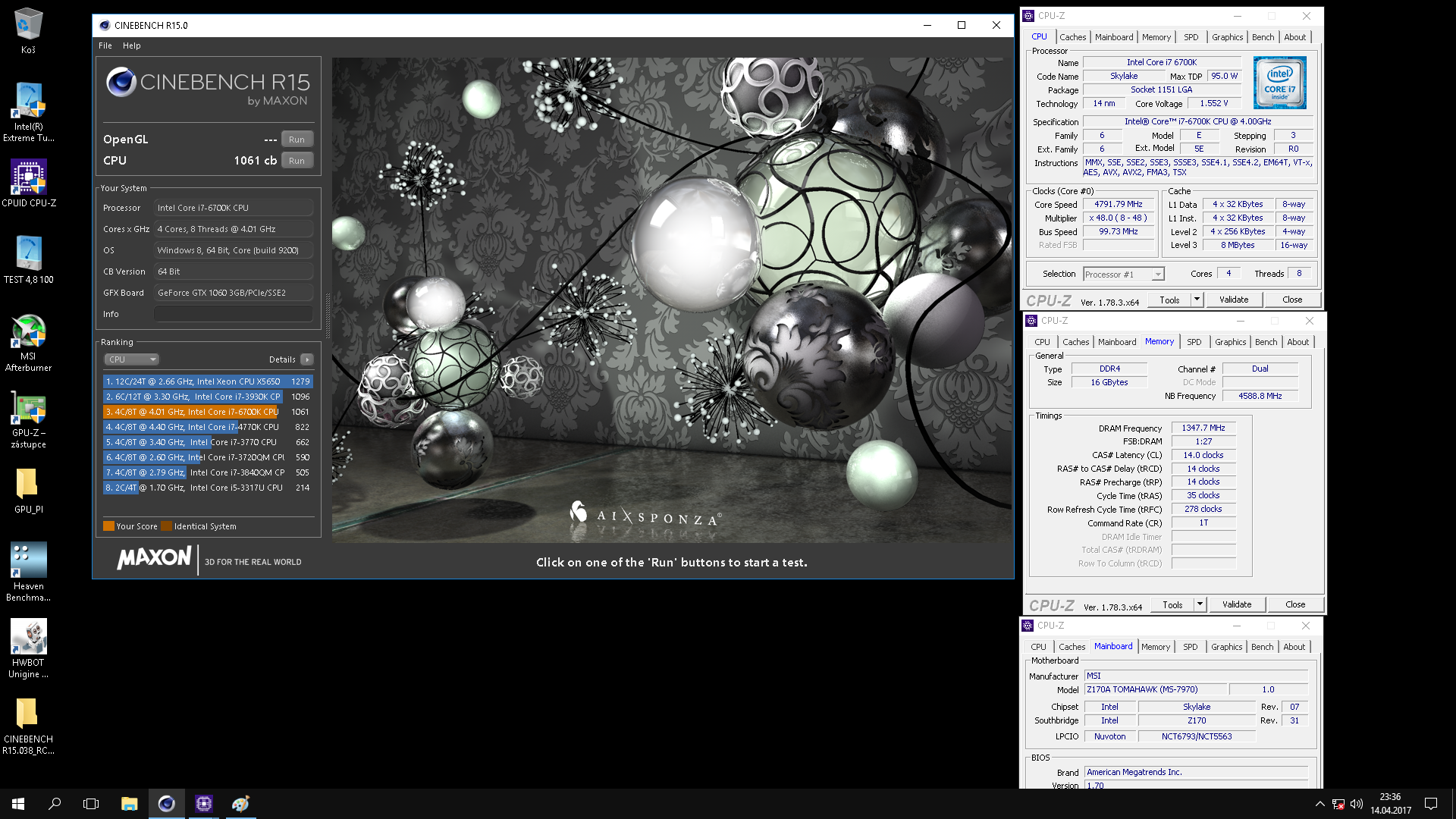Open network status tray icon

(x=1338, y=804)
